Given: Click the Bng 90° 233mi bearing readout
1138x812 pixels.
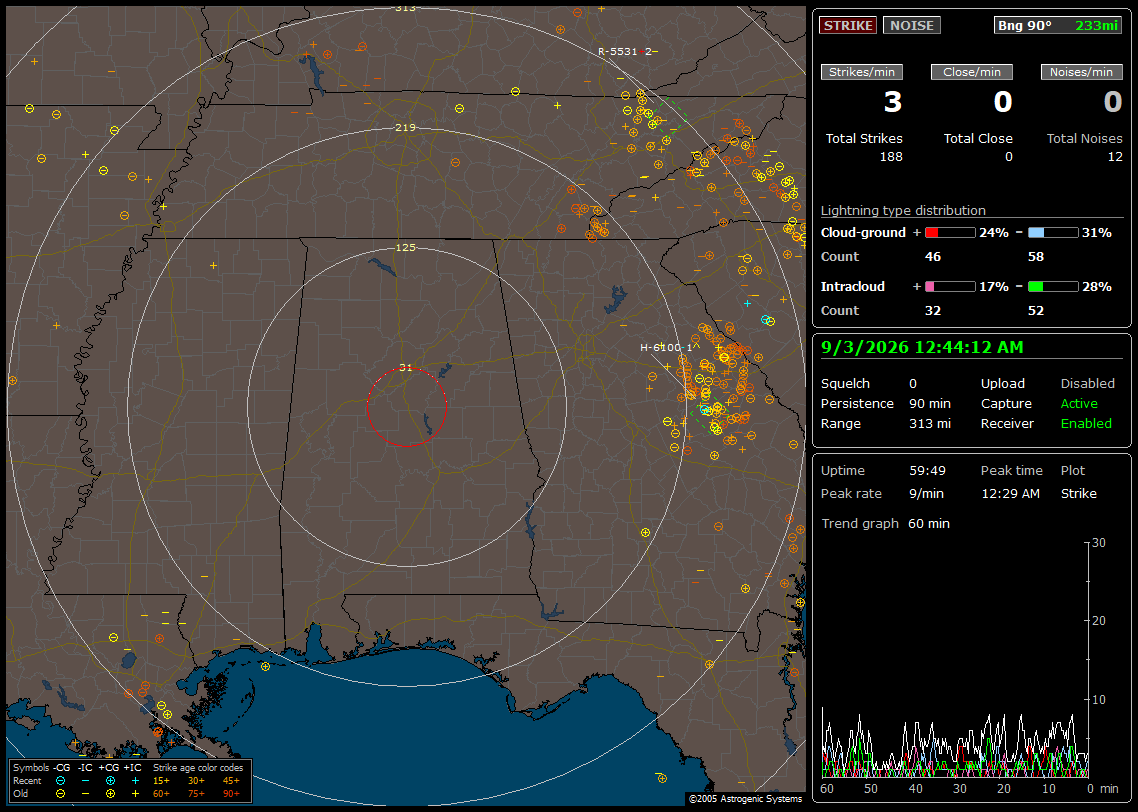Looking at the screenshot, I should point(1058,25).
